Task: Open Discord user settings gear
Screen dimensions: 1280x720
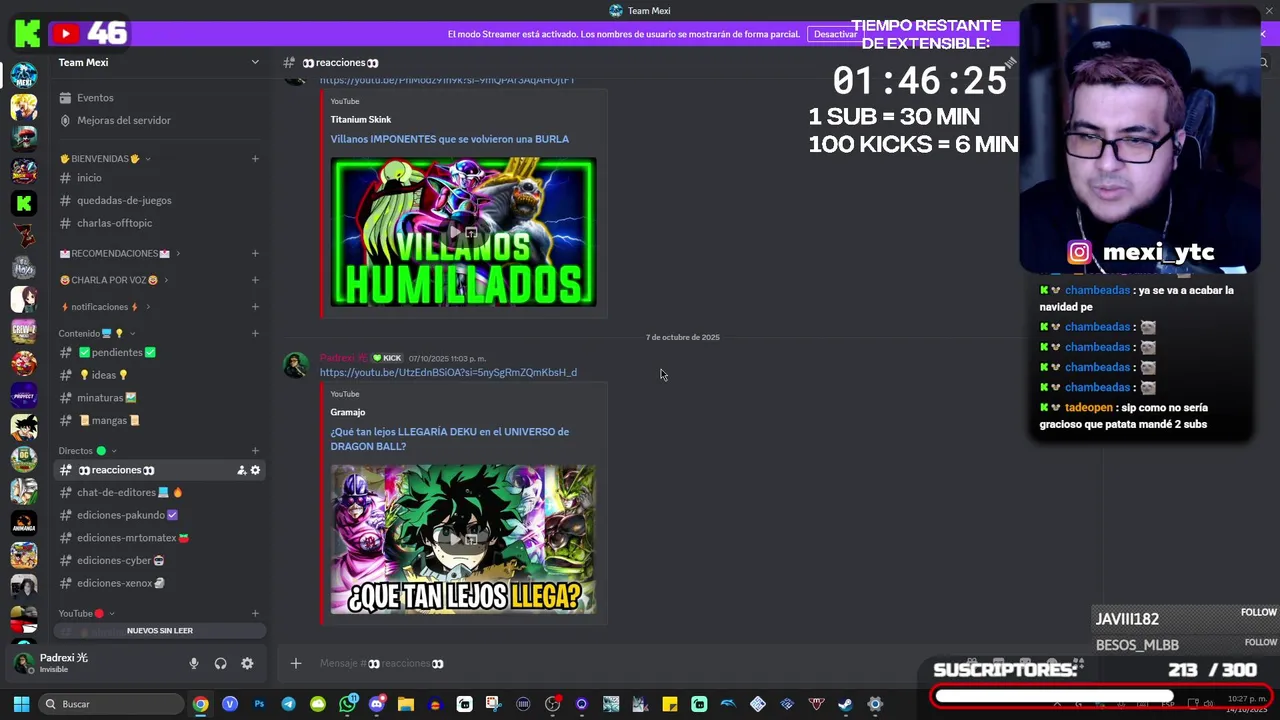Action: coord(247,663)
